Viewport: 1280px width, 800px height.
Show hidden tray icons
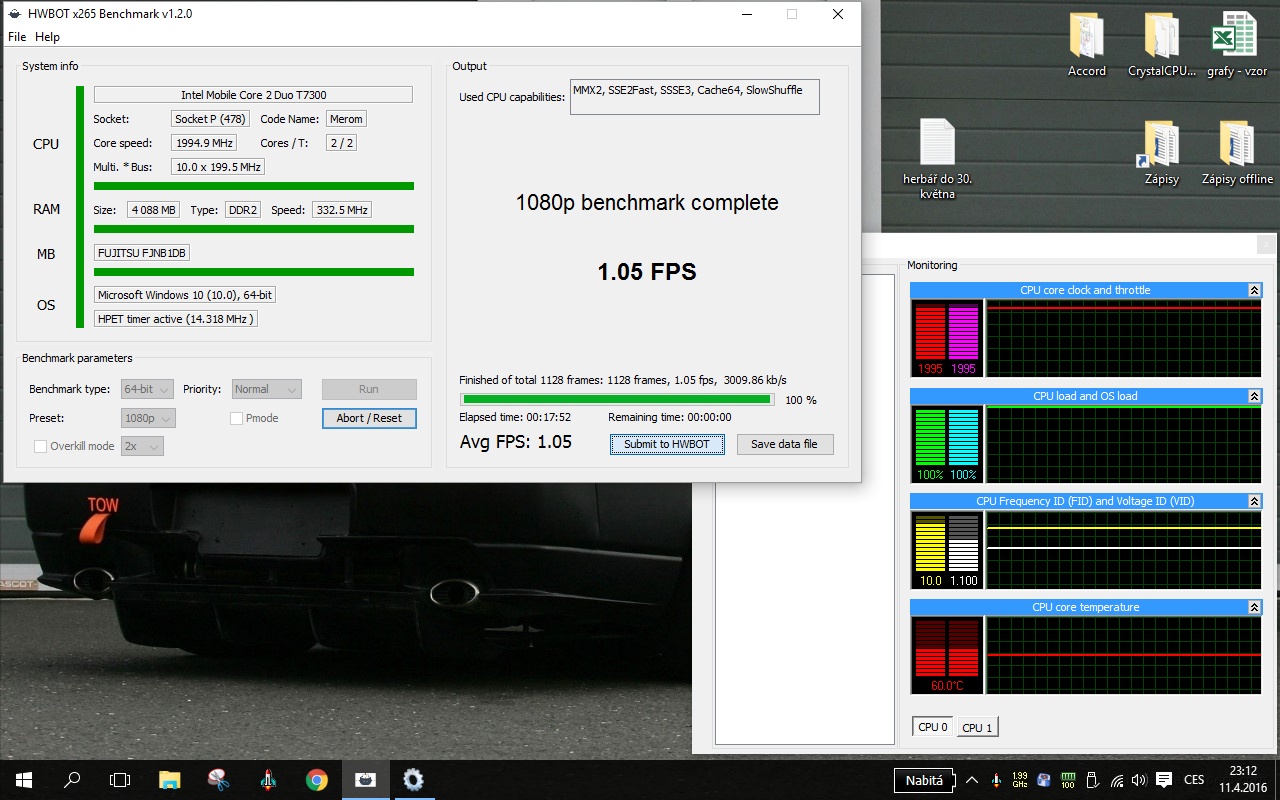(972, 780)
